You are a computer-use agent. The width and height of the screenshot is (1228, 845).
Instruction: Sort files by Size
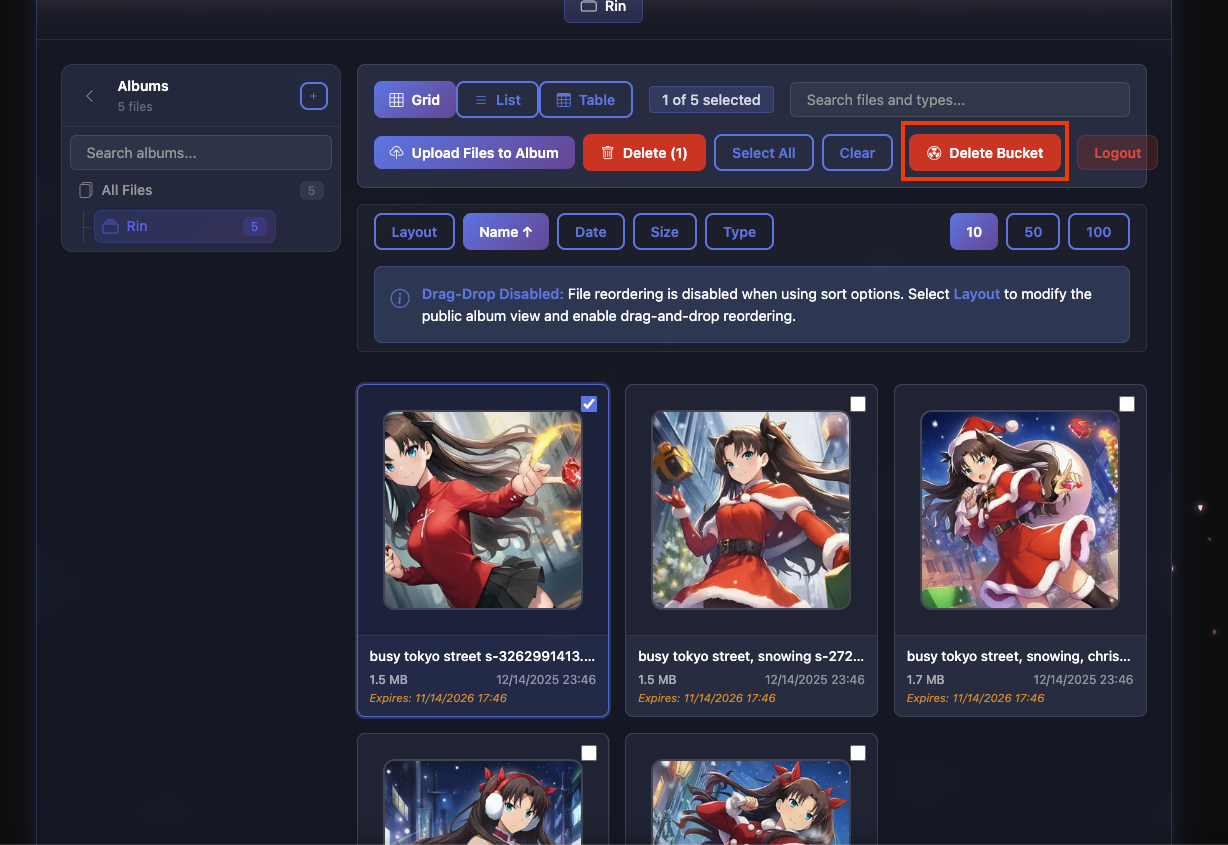664,232
